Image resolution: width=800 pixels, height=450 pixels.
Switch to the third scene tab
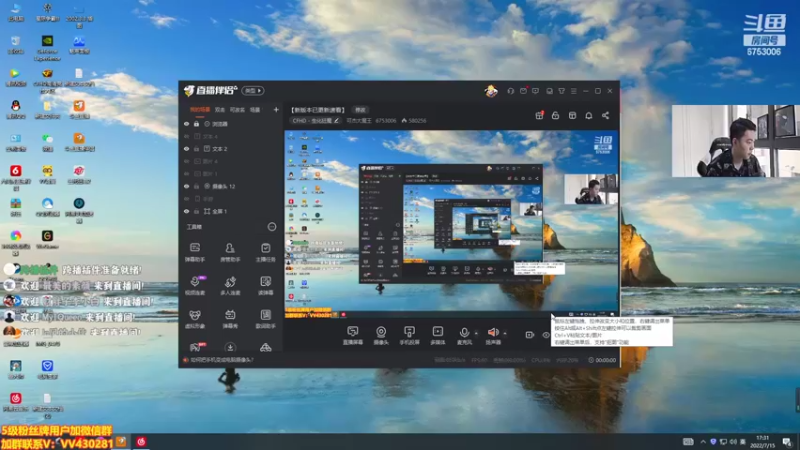237,110
